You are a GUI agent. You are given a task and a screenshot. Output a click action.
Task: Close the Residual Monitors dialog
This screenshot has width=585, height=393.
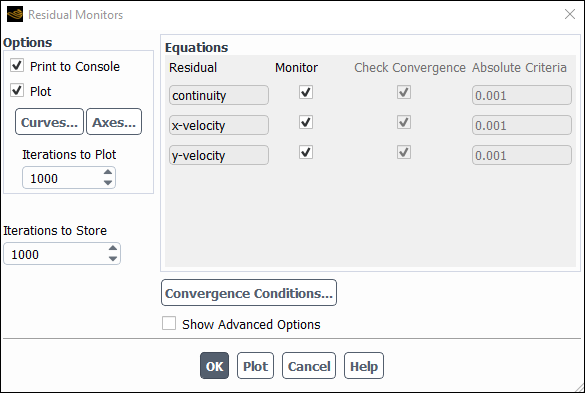coord(570,15)
